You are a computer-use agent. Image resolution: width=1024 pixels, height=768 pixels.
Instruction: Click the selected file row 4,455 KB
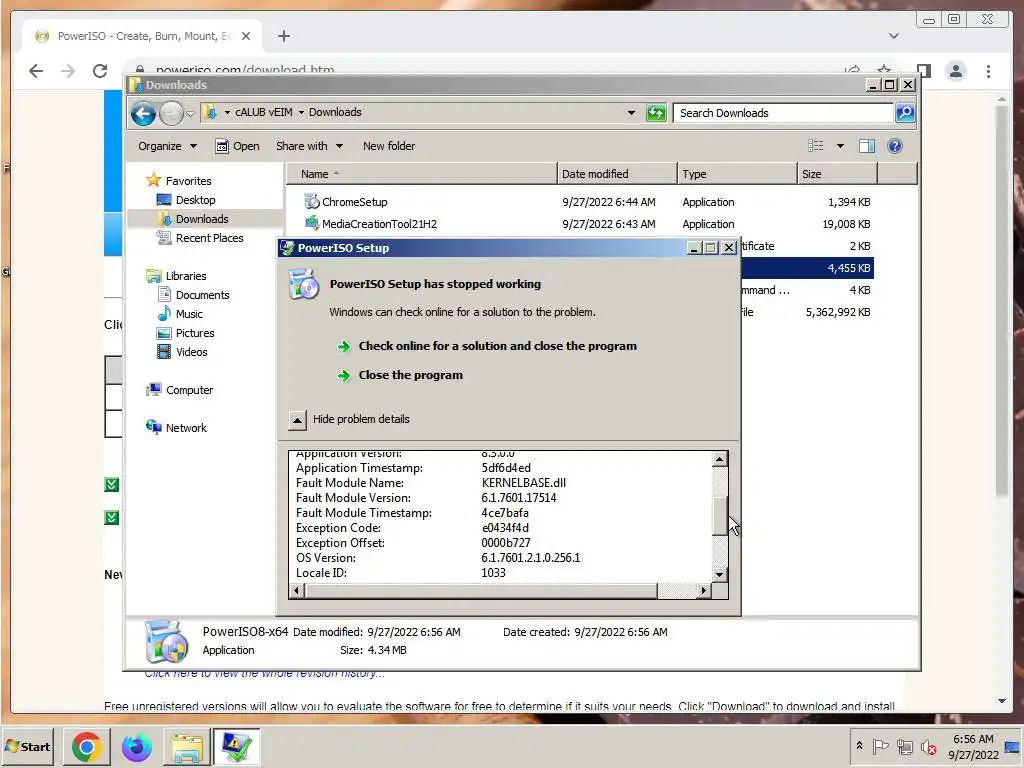point(808,268)
